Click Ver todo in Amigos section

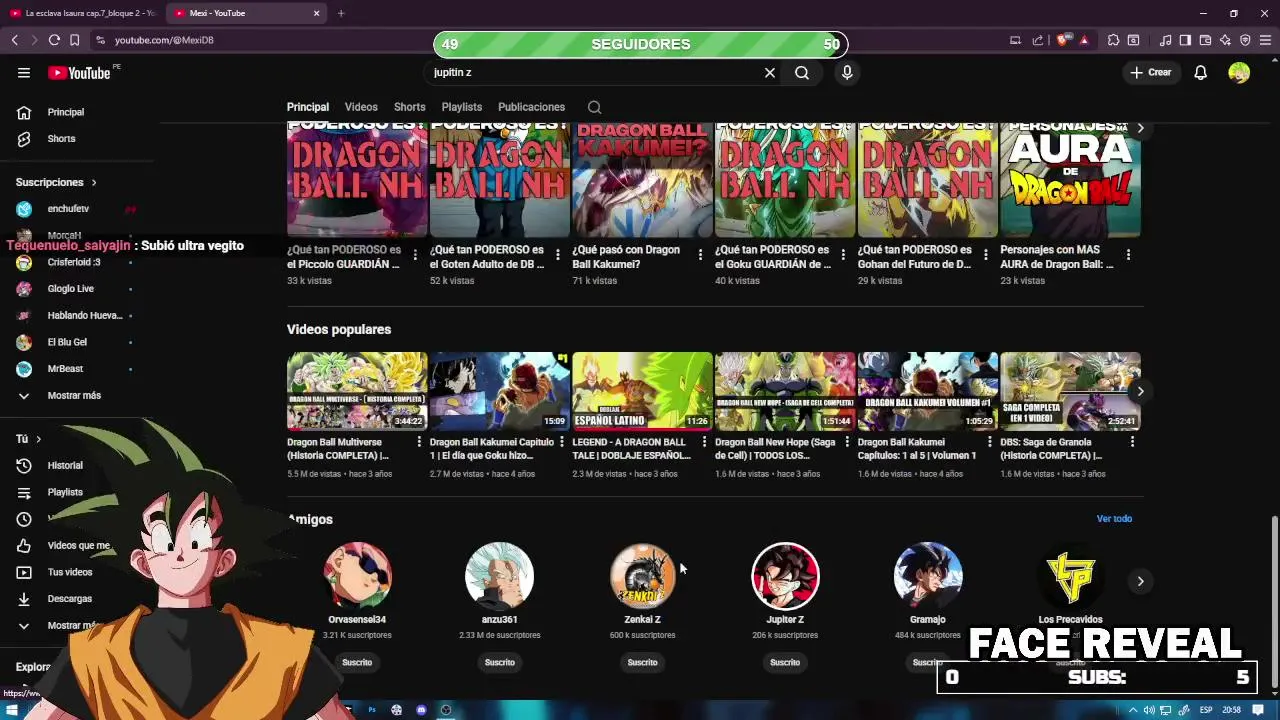click(1114, 518)
